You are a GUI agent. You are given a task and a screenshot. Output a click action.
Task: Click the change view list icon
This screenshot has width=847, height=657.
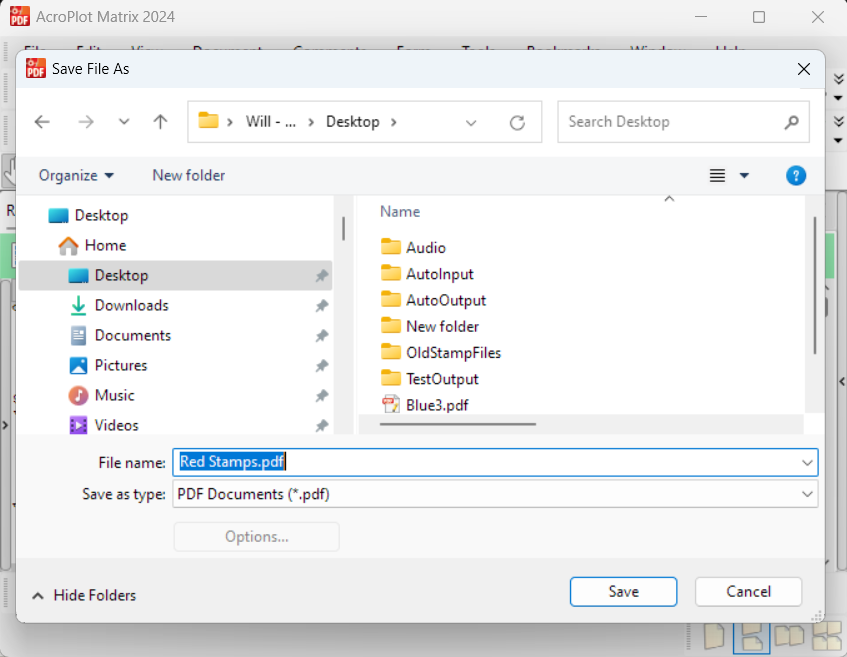(718, 176)
